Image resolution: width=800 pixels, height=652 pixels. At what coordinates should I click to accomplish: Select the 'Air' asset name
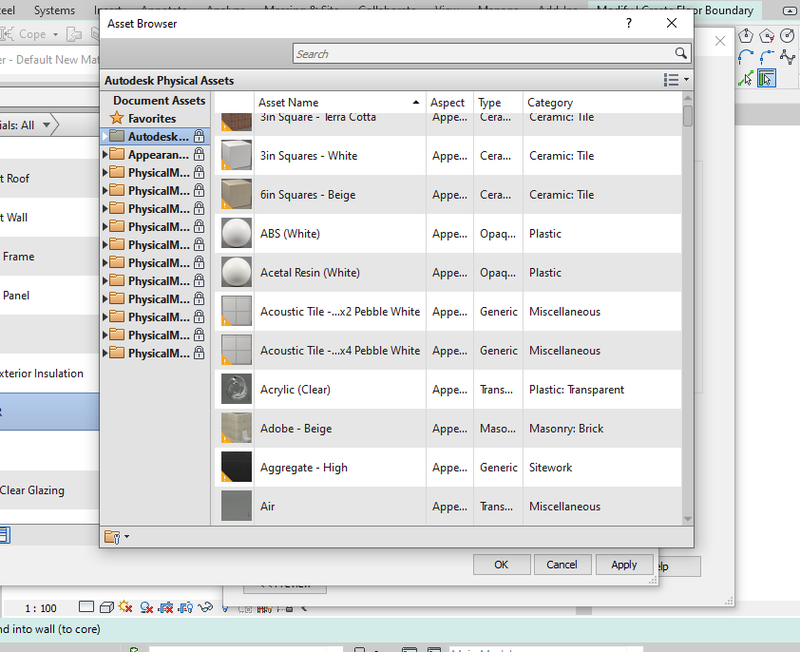(x=267, y=506)
